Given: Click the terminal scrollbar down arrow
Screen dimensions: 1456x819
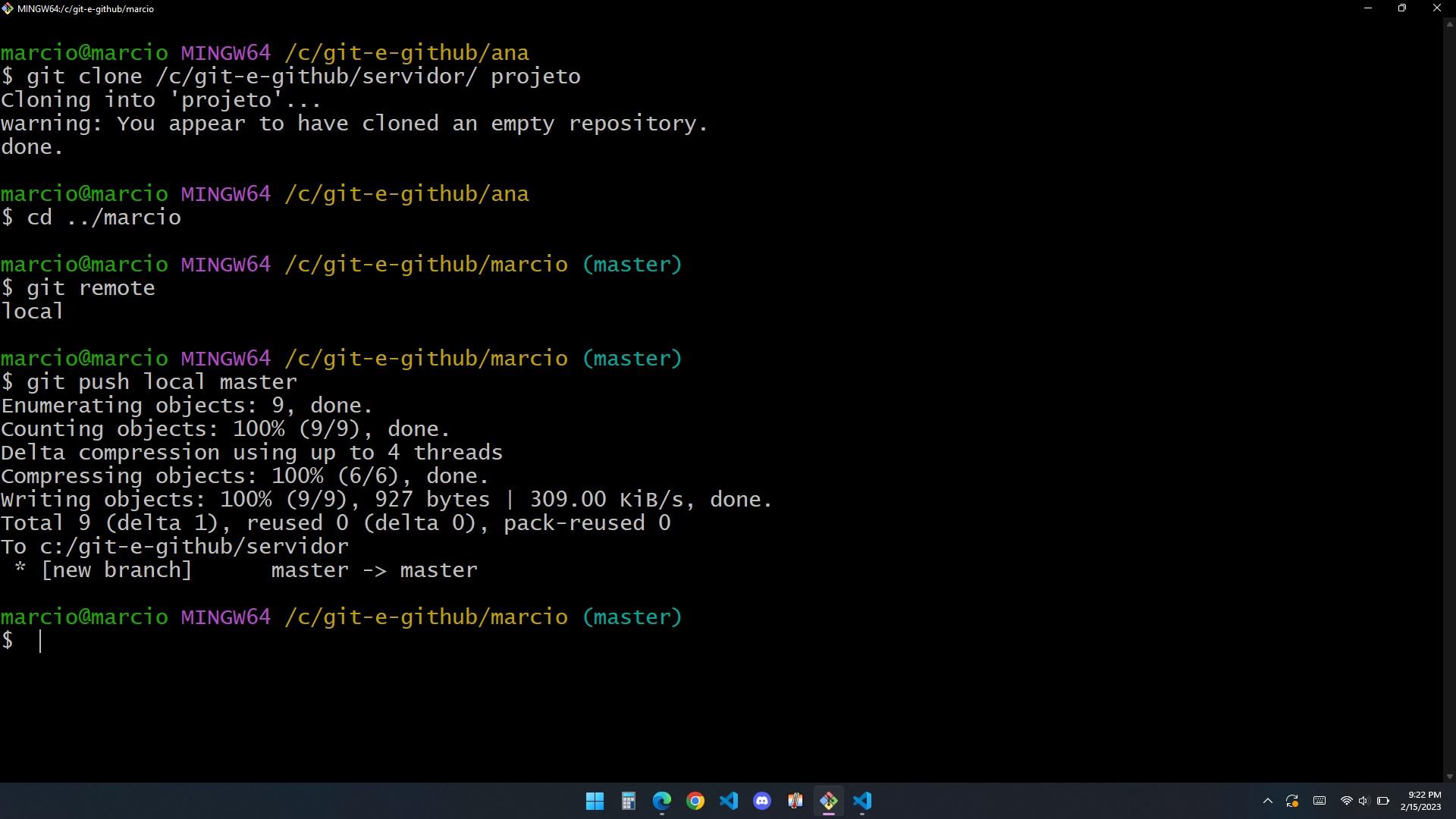Looking at the screenshot, I should pos(1449,776).
